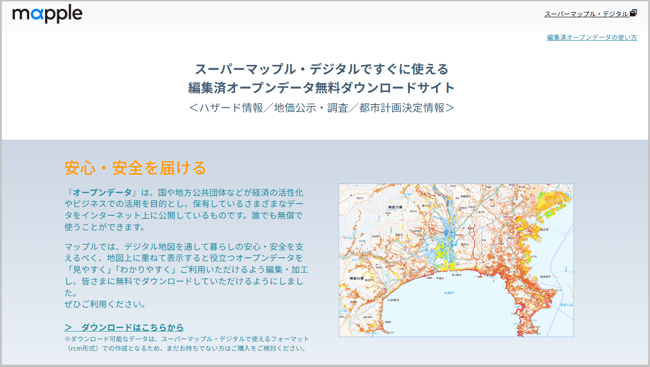This screenshot has height=367, width=650.
Task: Click the Kanagawa hazard map image
Action: (x=456, y=260)
